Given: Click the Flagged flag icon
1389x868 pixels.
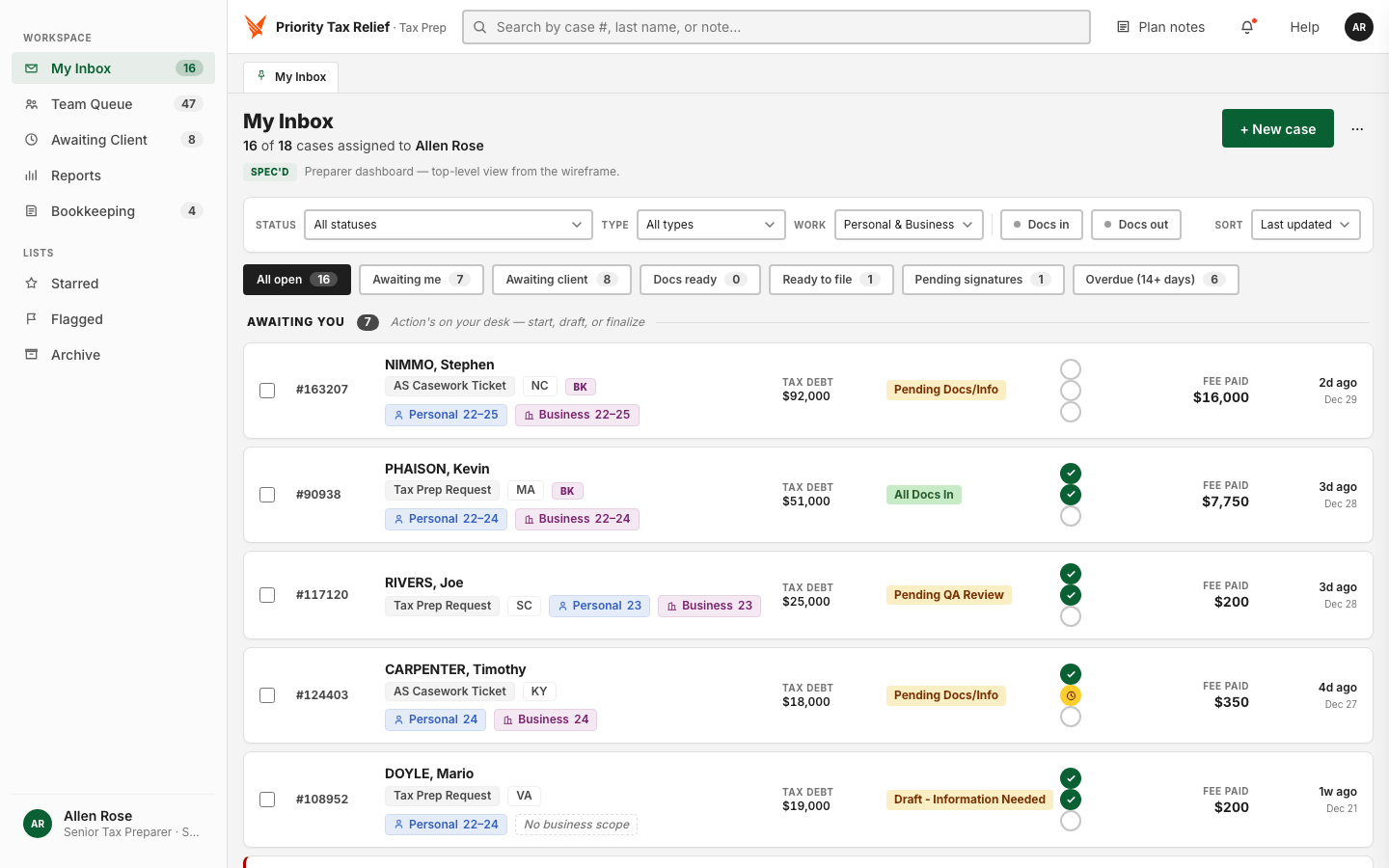Looking at the screenshot, I should coord(32,319).
